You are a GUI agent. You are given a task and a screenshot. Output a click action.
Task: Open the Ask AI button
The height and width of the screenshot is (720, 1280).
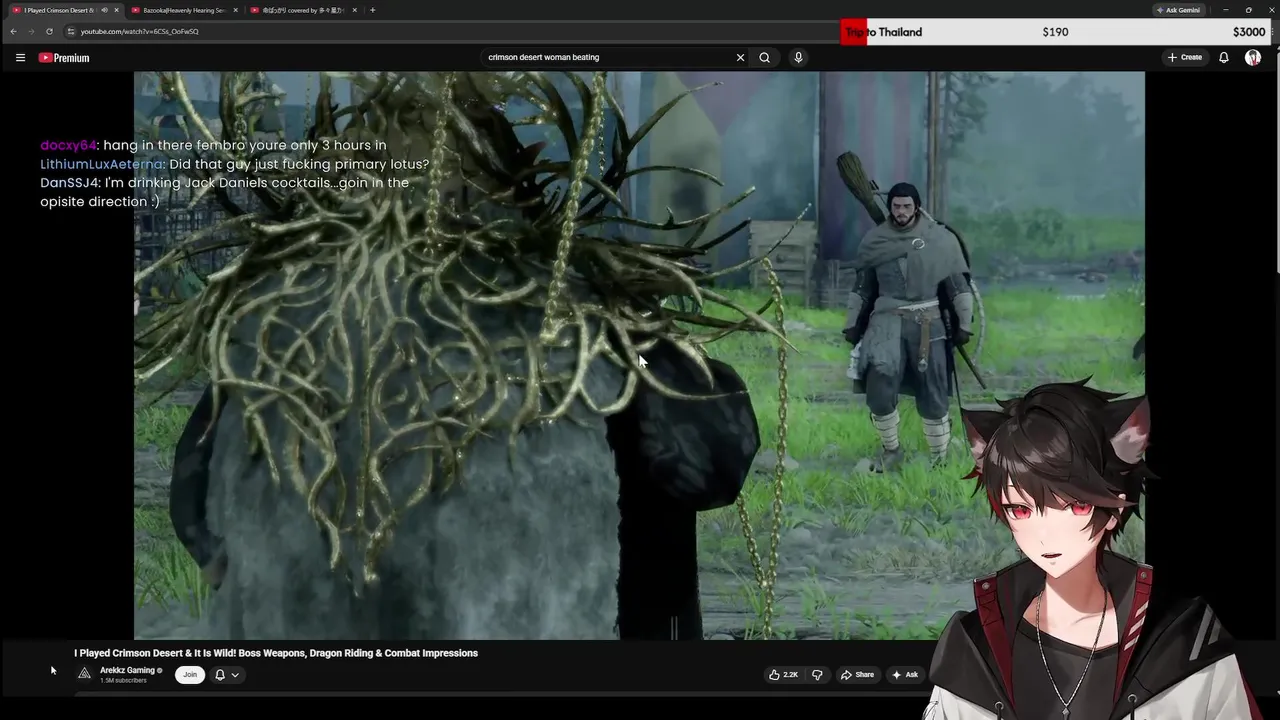click(905, 675)
